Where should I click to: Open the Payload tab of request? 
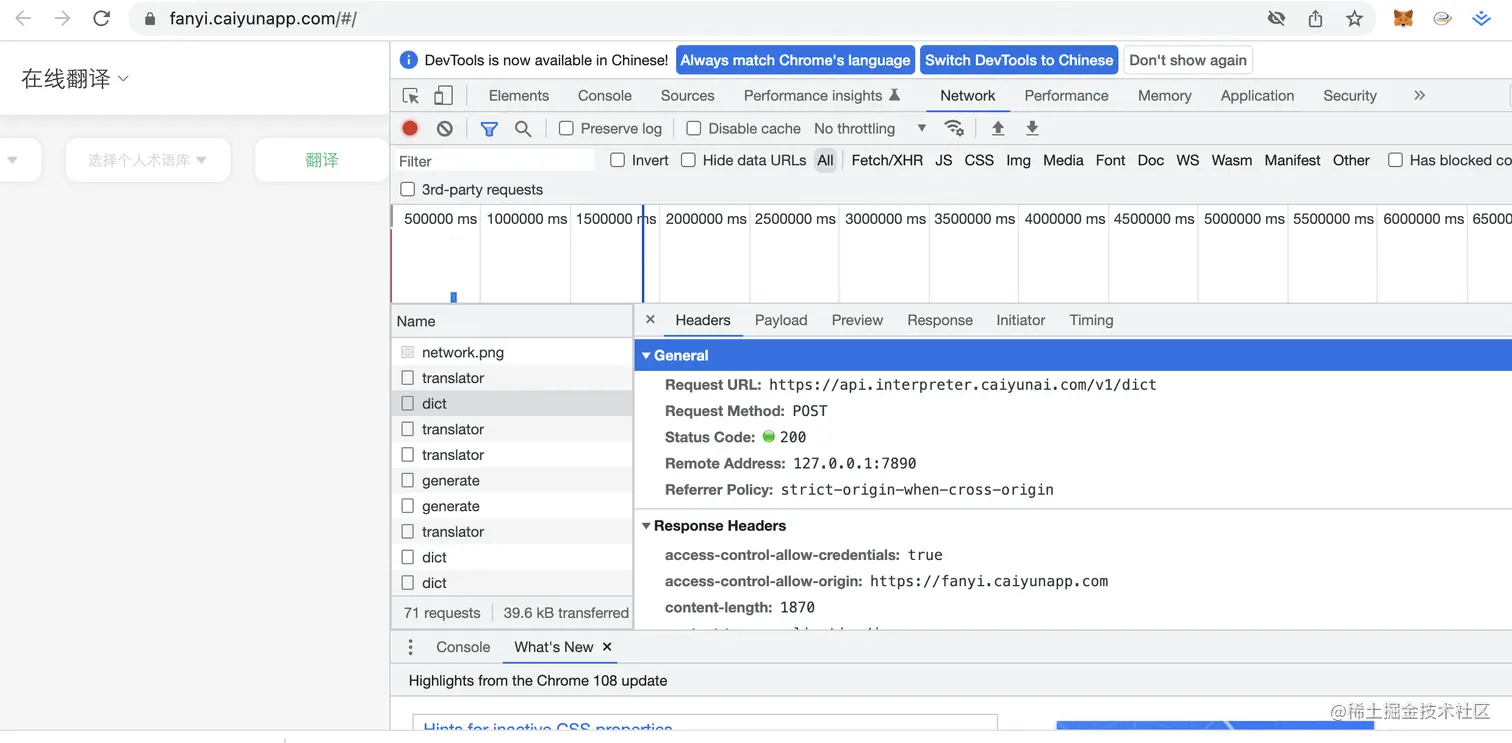[x=781, y=320]
